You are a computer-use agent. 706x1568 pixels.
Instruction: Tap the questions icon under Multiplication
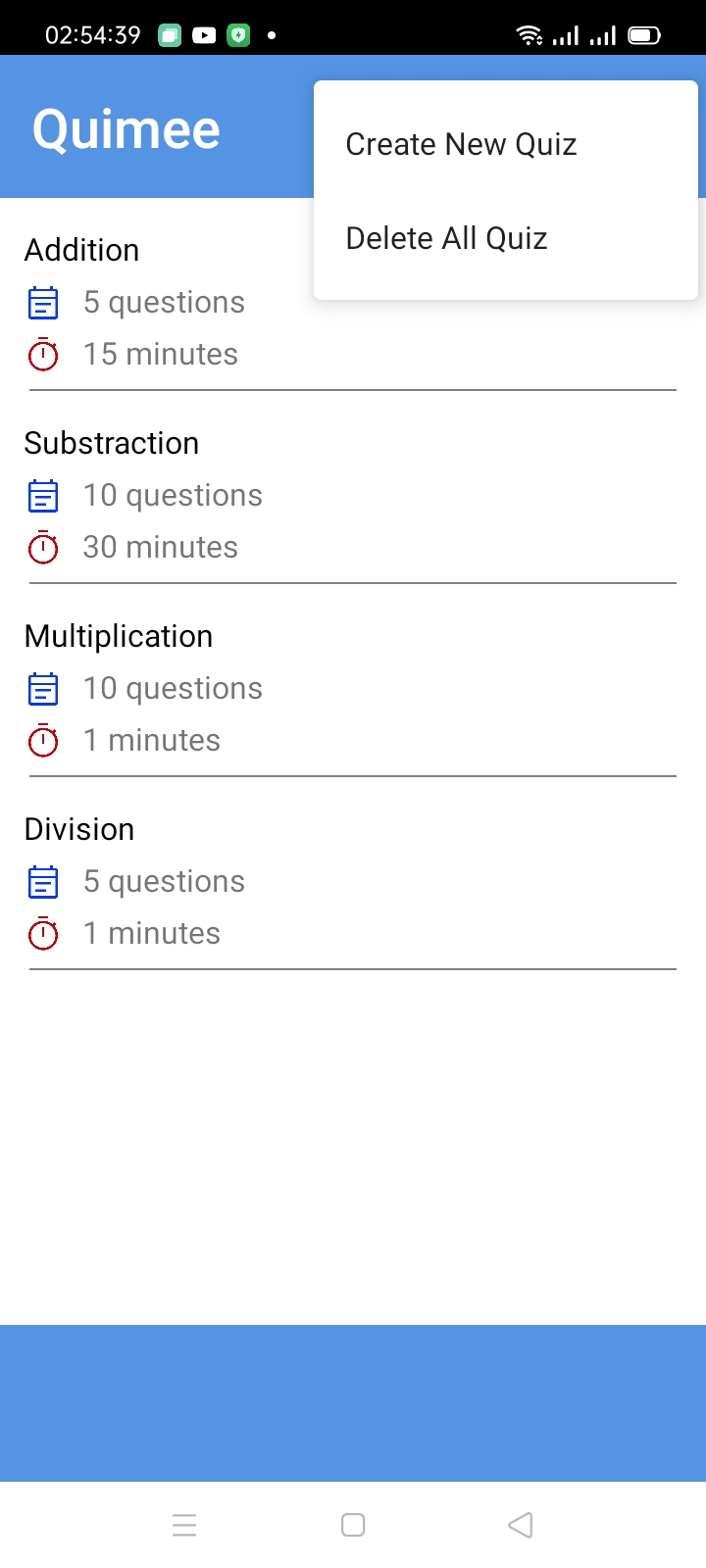(x=43, y=689)
